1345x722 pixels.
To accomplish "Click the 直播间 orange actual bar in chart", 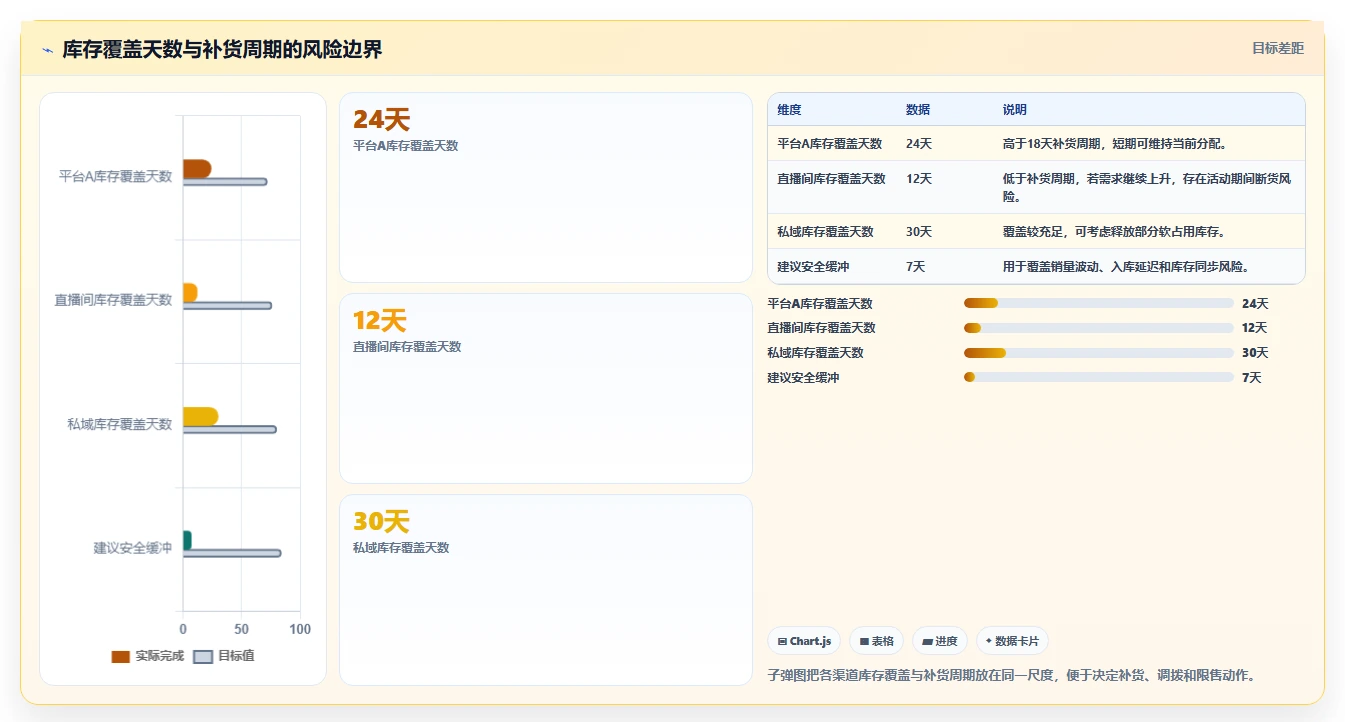I will coord(190,293).
